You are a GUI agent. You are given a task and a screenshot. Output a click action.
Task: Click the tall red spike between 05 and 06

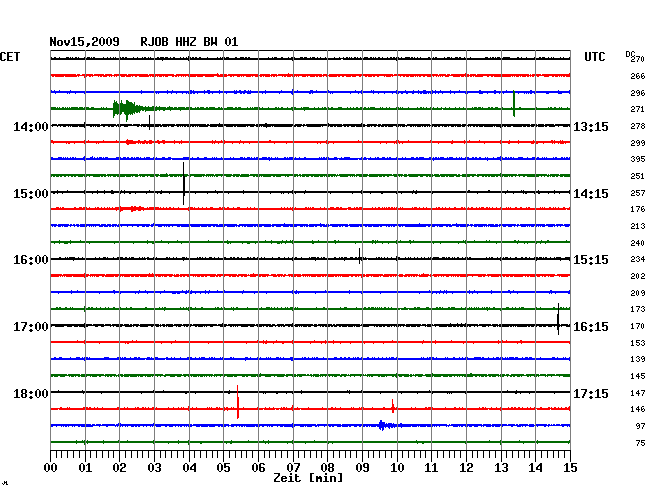coord(238,402)
